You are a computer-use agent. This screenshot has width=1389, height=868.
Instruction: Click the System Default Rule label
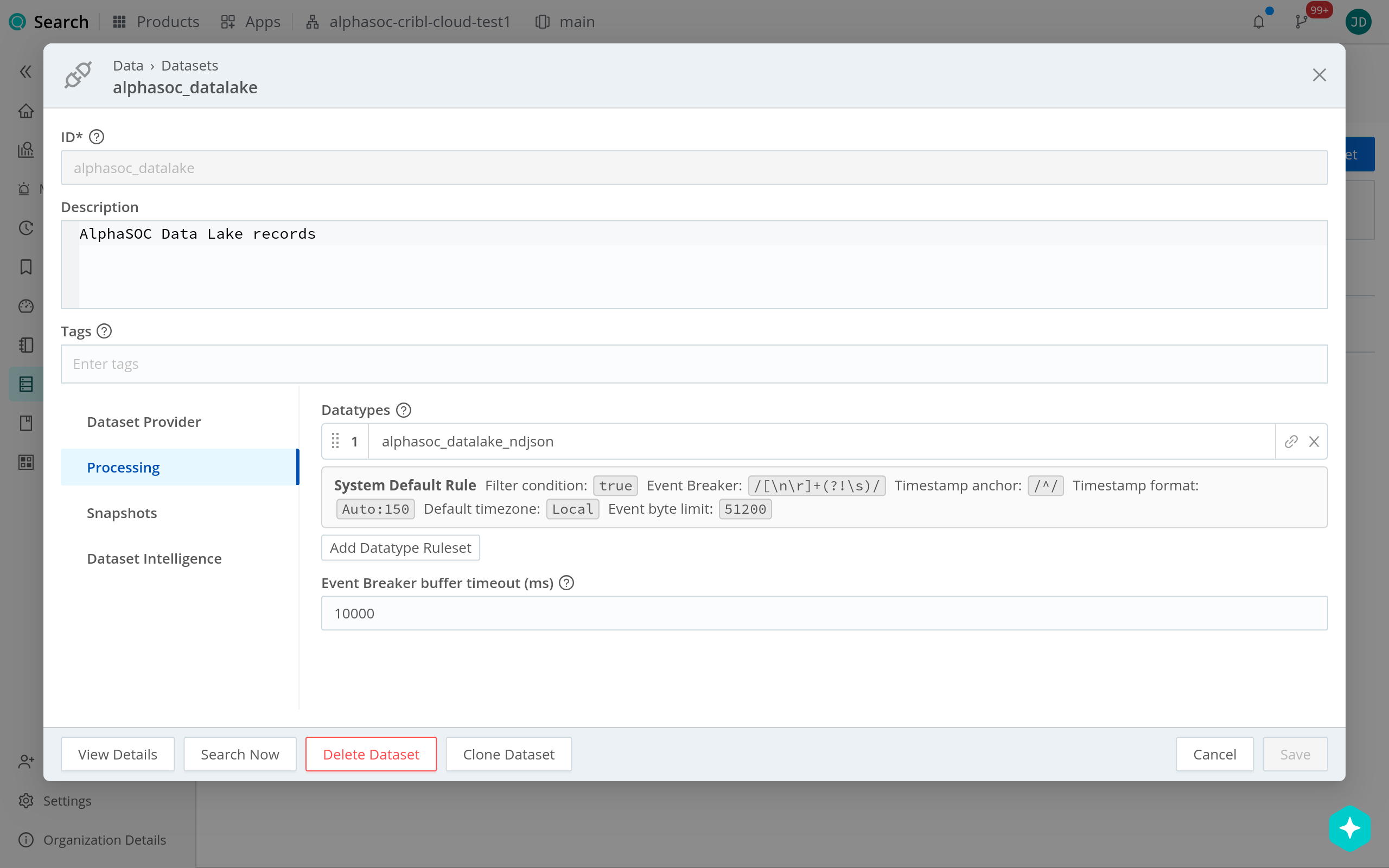[x=405, y=485]
